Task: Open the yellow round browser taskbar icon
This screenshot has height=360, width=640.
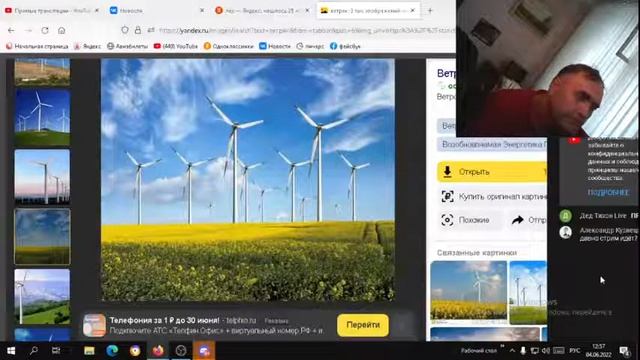Action: pos(135,351)
